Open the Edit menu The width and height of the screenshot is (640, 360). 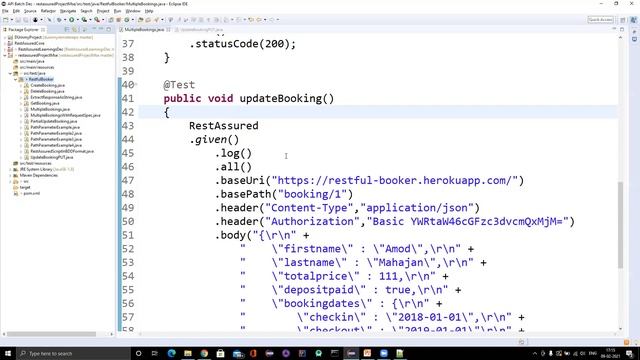pos(16,11)
